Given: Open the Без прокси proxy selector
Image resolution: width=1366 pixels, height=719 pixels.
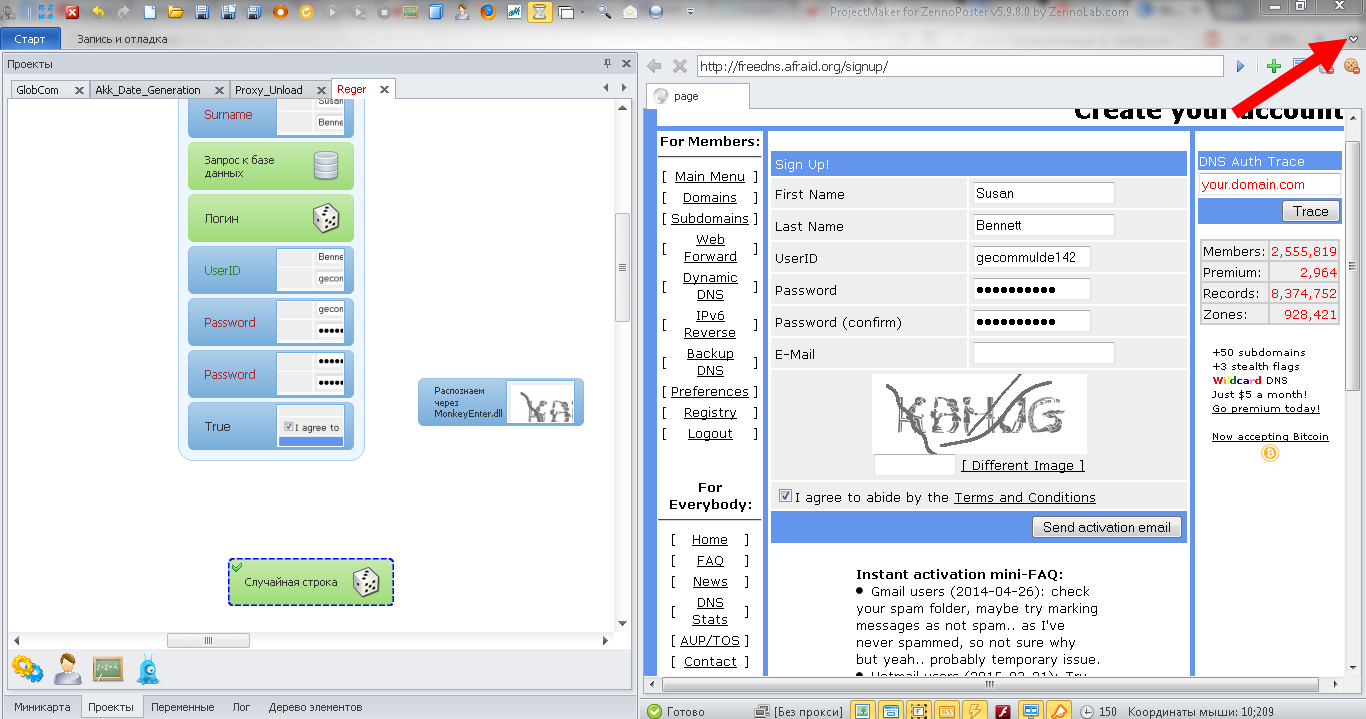Looking at the screenshot, I should pos(800,711).
